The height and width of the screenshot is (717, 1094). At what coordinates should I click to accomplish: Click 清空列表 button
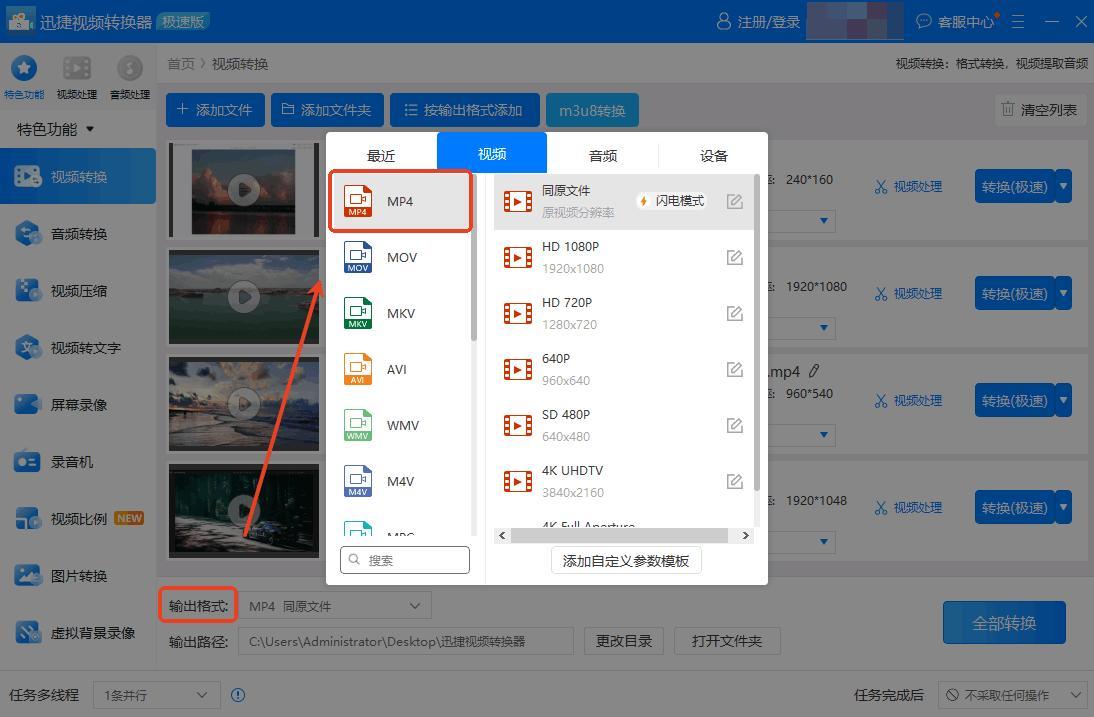(1040, 110)
